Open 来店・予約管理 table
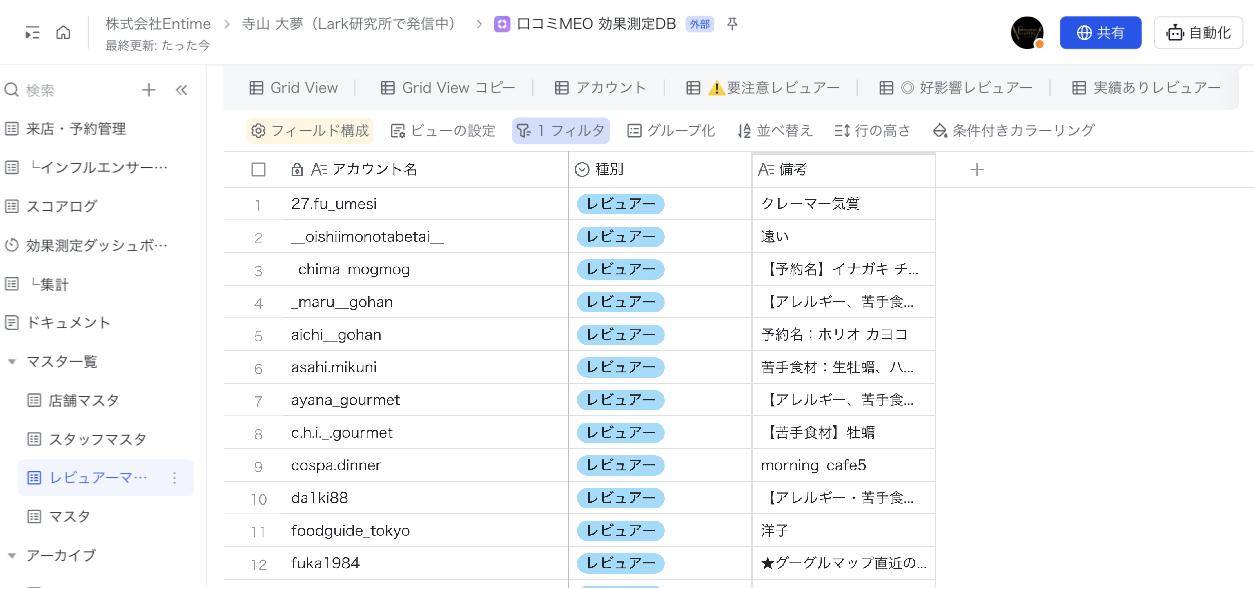This screenshot has height=589, width=1254. [x=65, y=129]
